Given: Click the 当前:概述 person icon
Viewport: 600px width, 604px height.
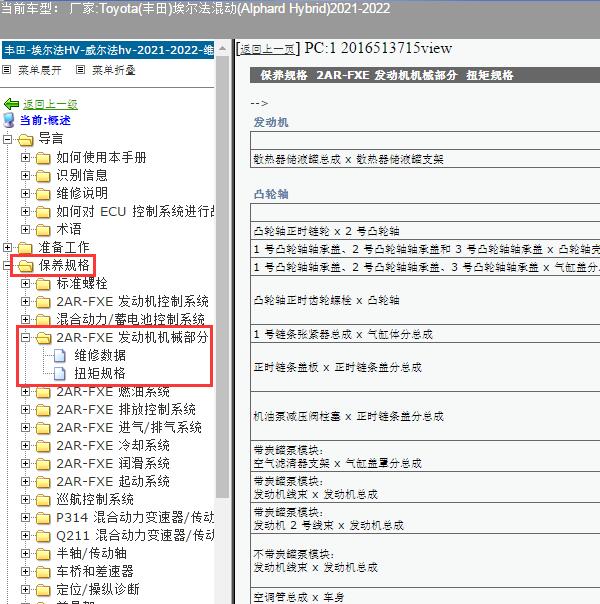Looking at the screenshot, I should 9,120.
